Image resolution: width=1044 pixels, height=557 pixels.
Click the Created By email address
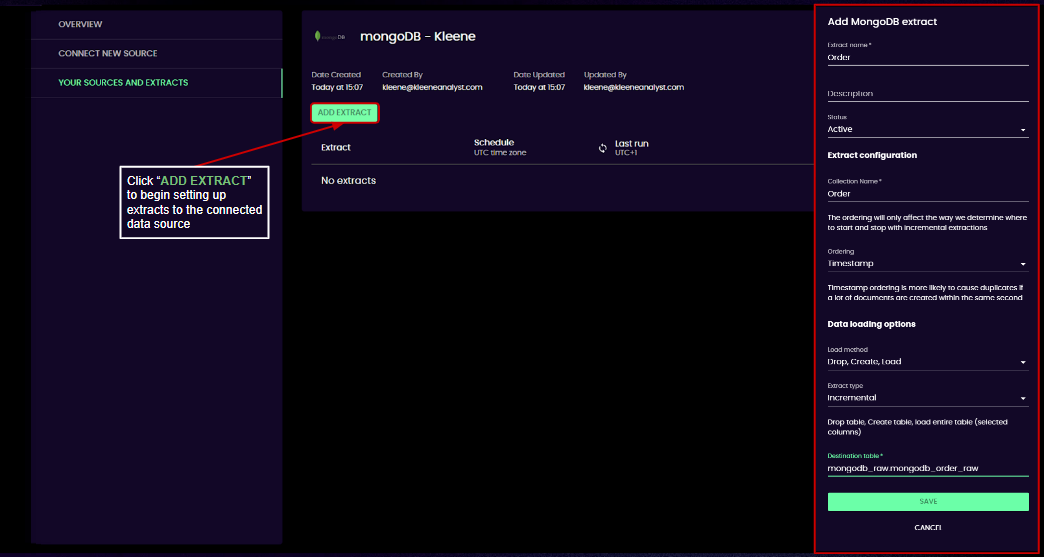432,87
